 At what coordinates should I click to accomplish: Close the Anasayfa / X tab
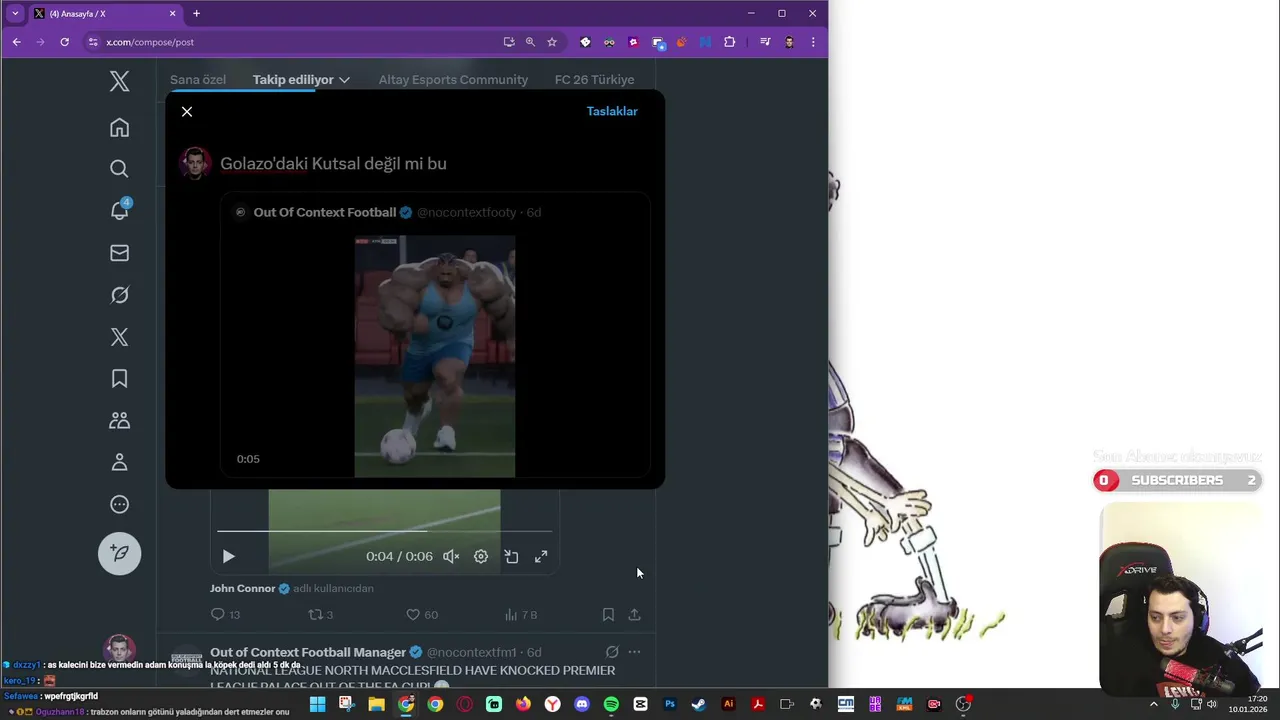pos(173,14)
